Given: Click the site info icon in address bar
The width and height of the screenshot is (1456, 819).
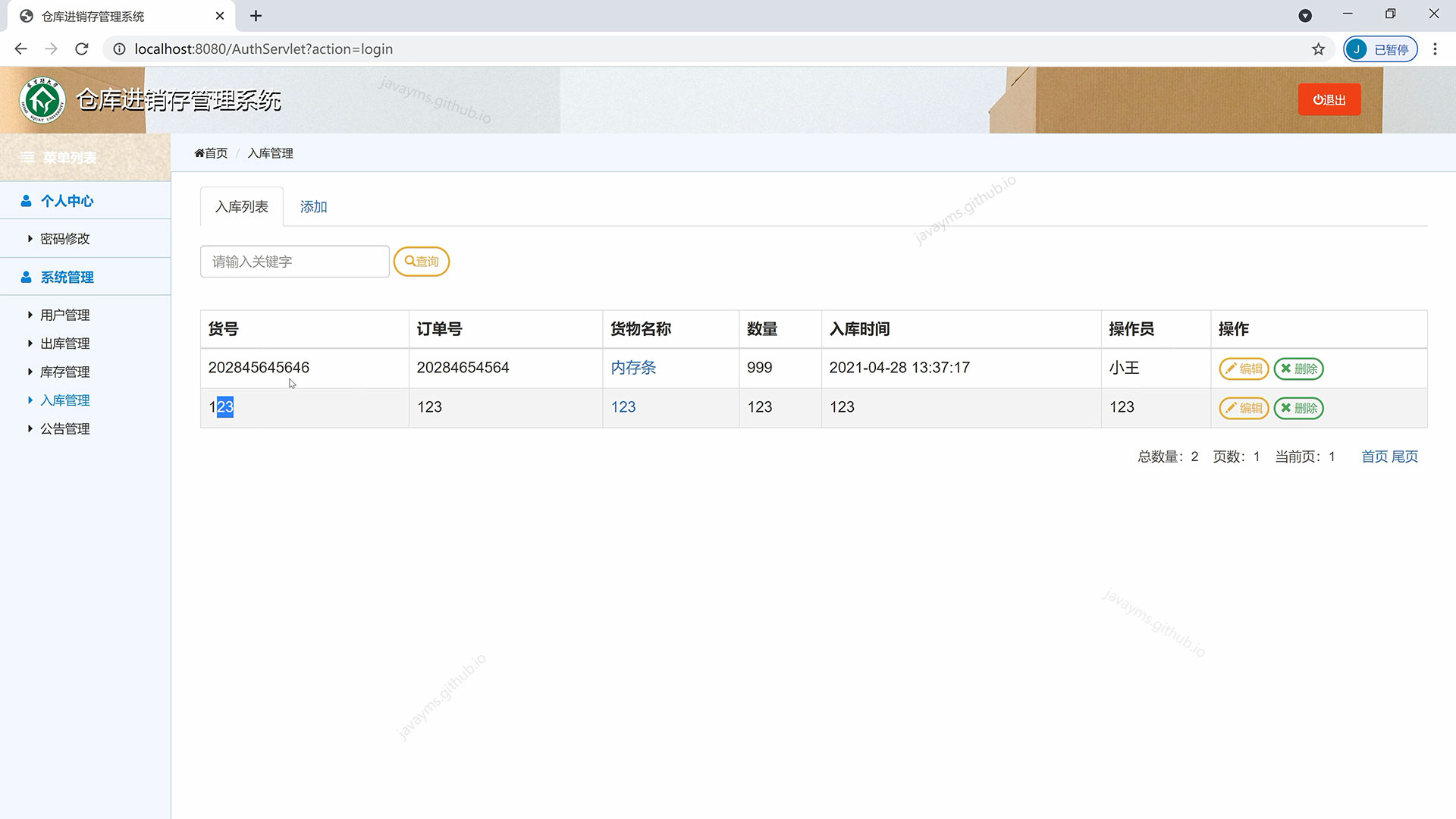Looking at the screenshot, I should (x=119, y=49).
